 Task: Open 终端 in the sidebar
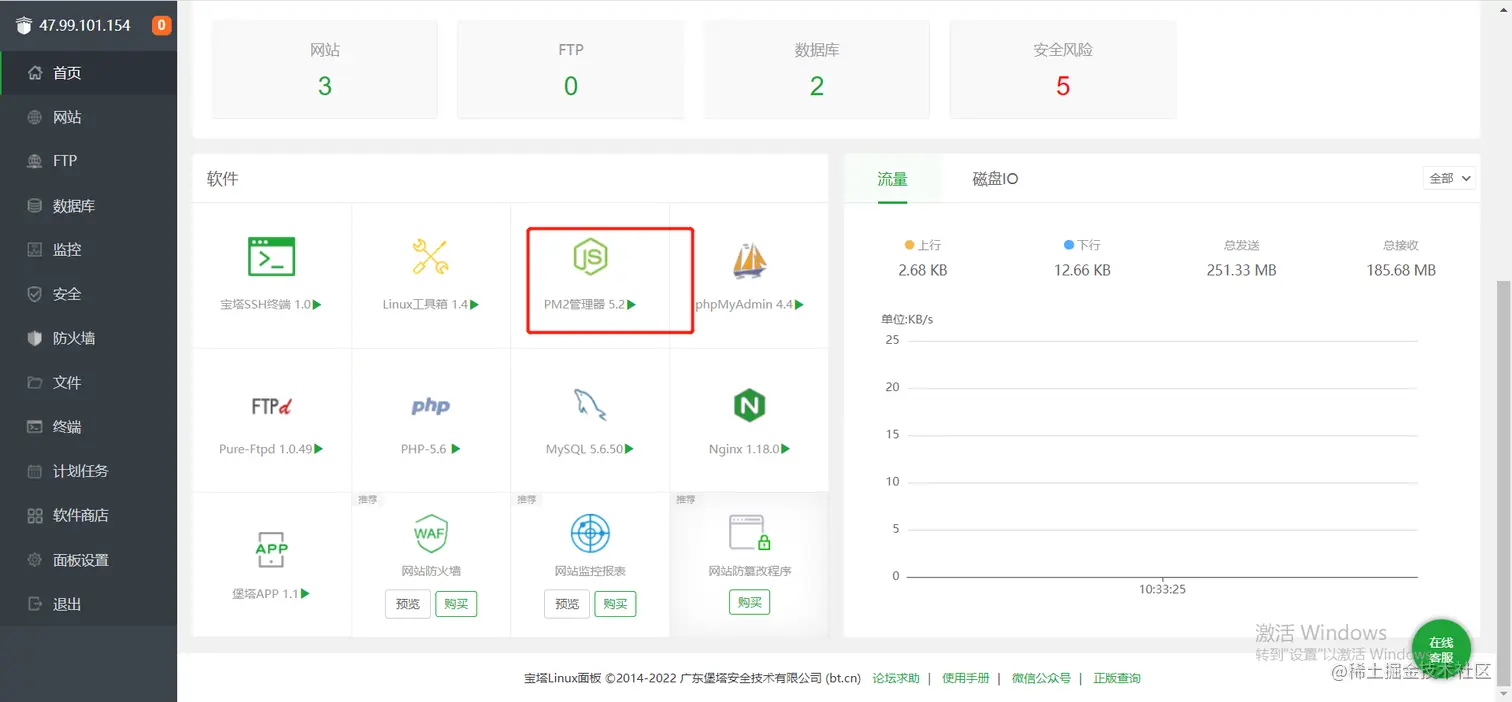89,427
